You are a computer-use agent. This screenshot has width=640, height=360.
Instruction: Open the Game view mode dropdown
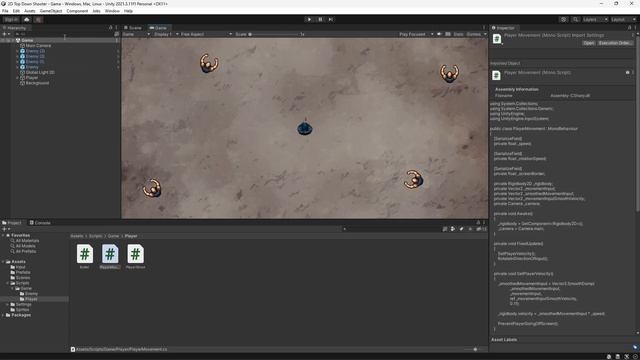point(136,34)
